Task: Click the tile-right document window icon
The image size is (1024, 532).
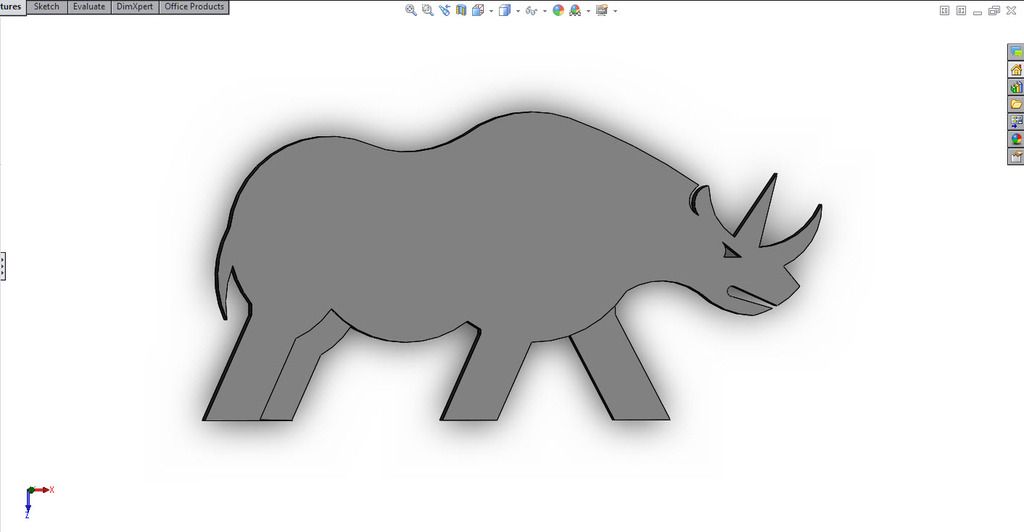Action: pos(961,10)
